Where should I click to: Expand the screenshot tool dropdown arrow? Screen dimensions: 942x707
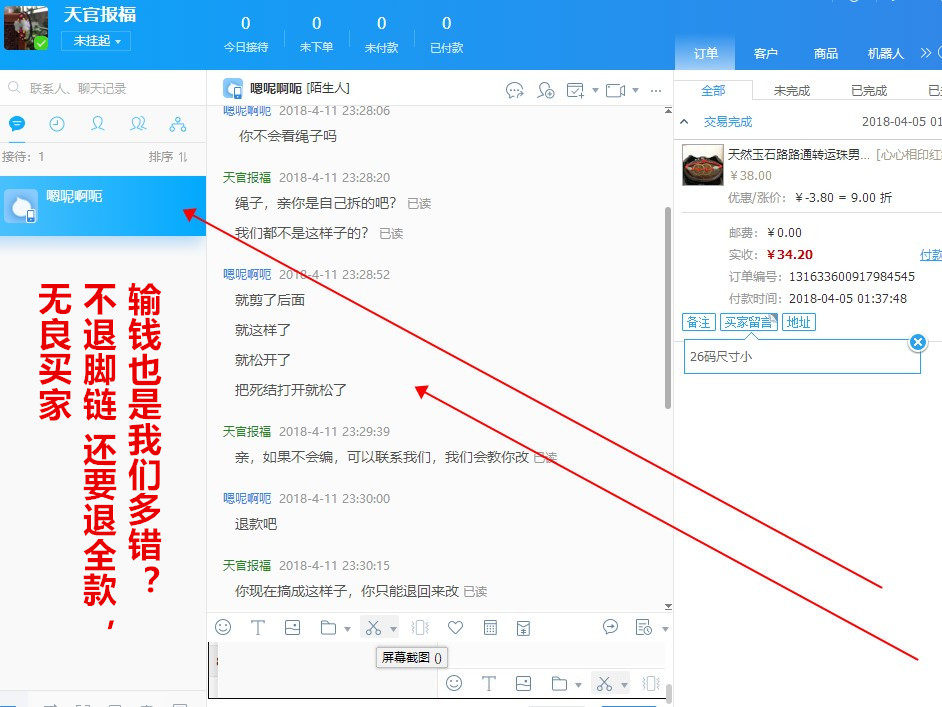click(x=394, y=629)
